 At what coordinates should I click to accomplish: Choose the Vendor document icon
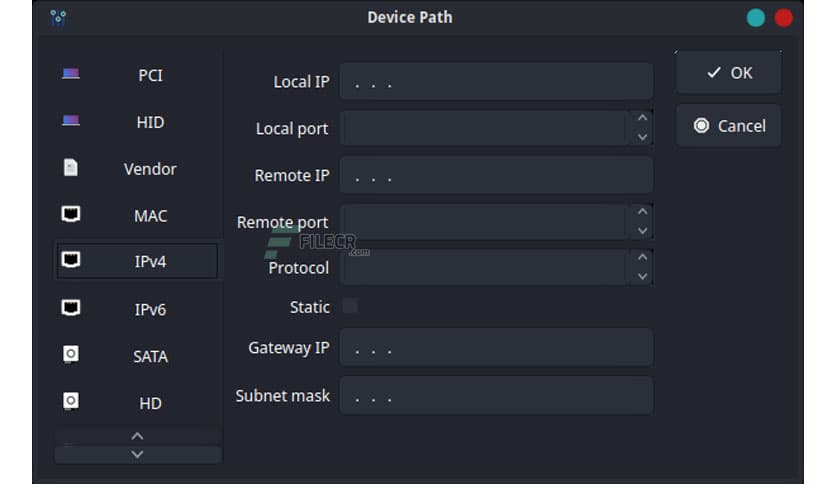tap(71, 168)
